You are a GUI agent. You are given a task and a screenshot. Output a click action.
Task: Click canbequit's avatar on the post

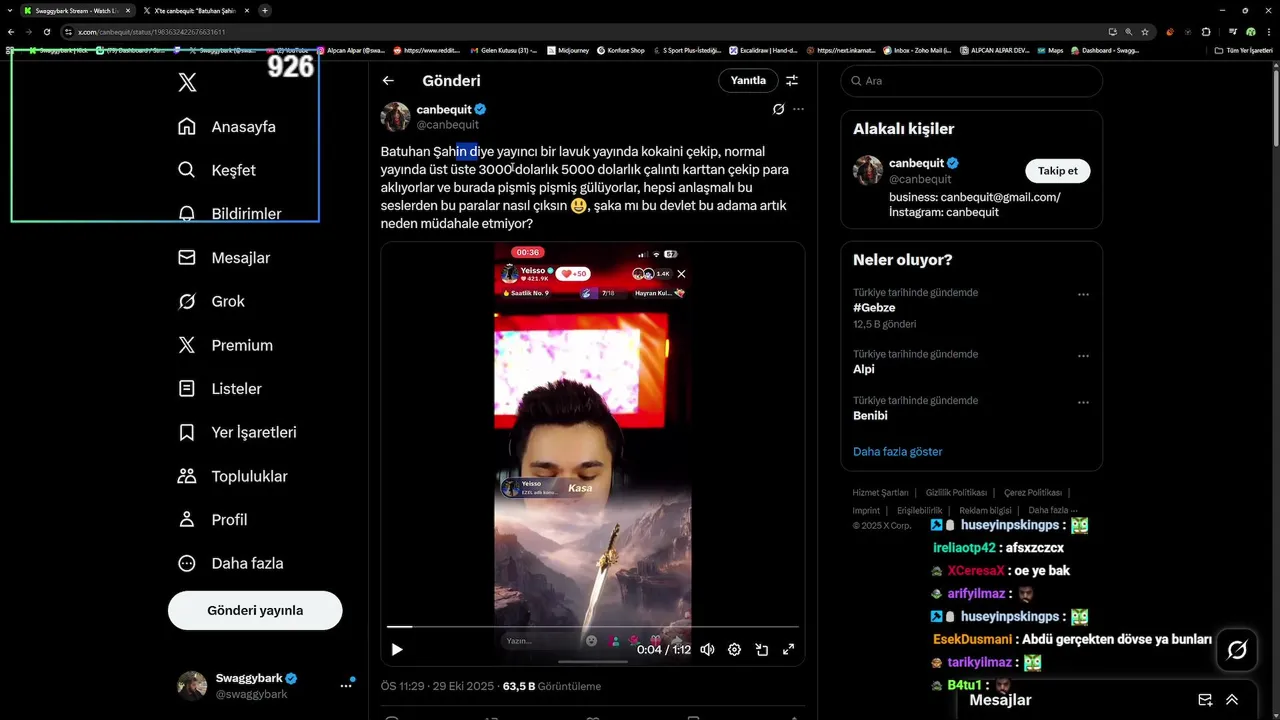coord(396,116)
